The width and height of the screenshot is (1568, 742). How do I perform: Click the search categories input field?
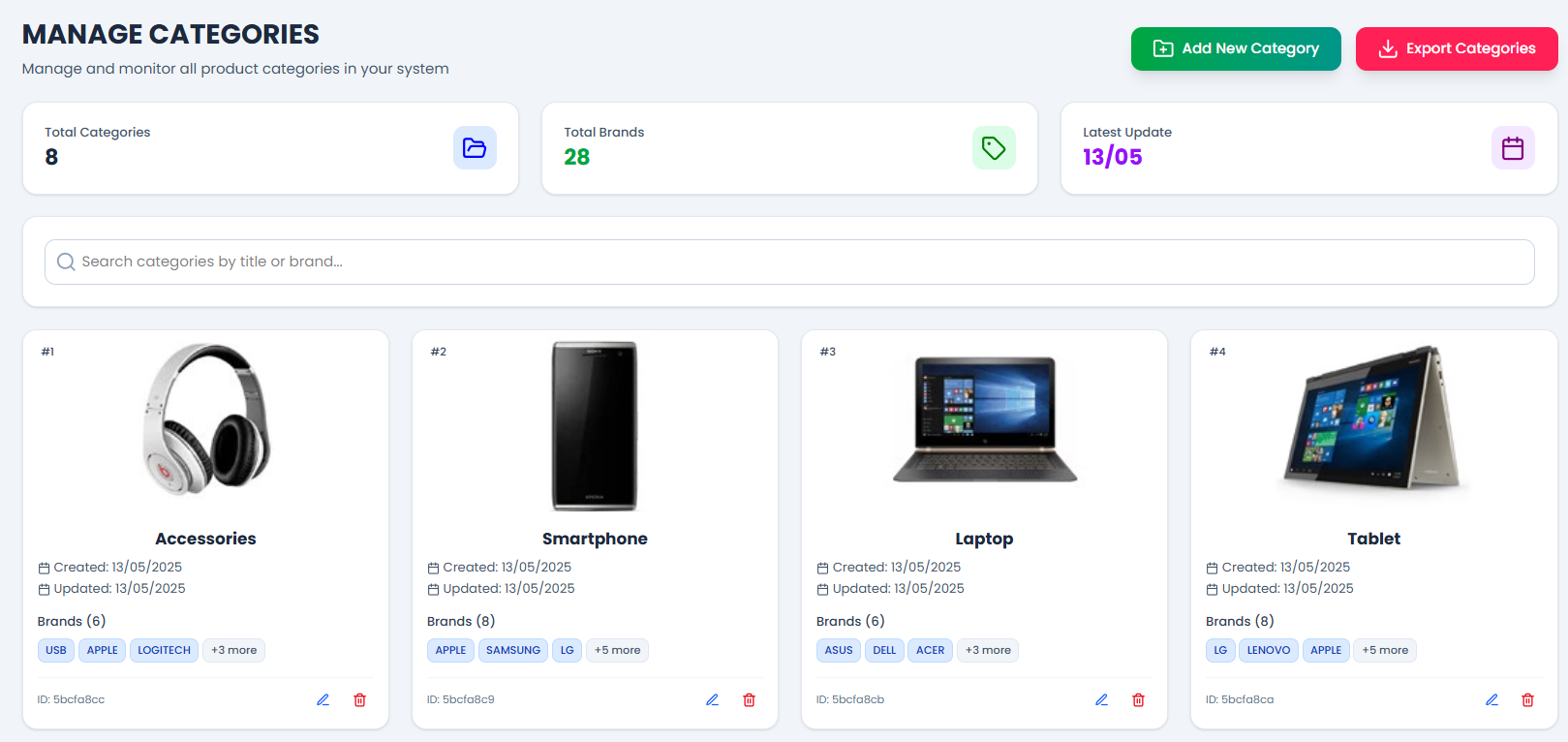[x=789, y=262]
